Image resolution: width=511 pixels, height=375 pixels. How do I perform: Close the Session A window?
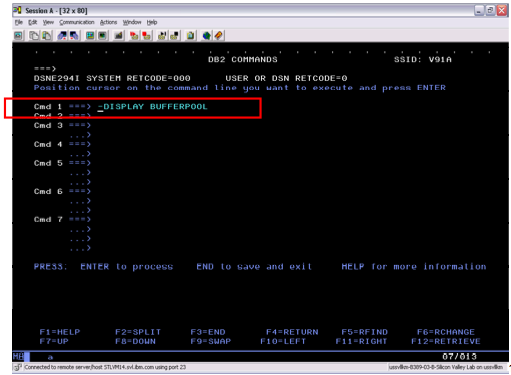coord(502,11)
